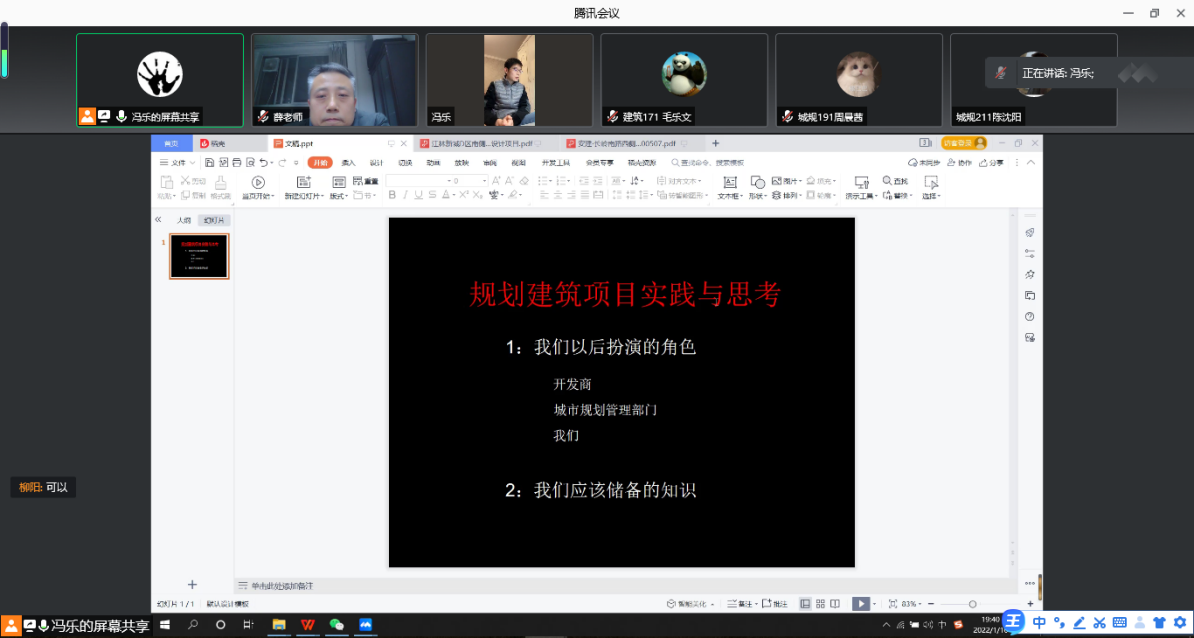Viewport: 1194px width, 638px height.
Task: Open WeChat from the Windows taskbar
Action: (337, 625)
